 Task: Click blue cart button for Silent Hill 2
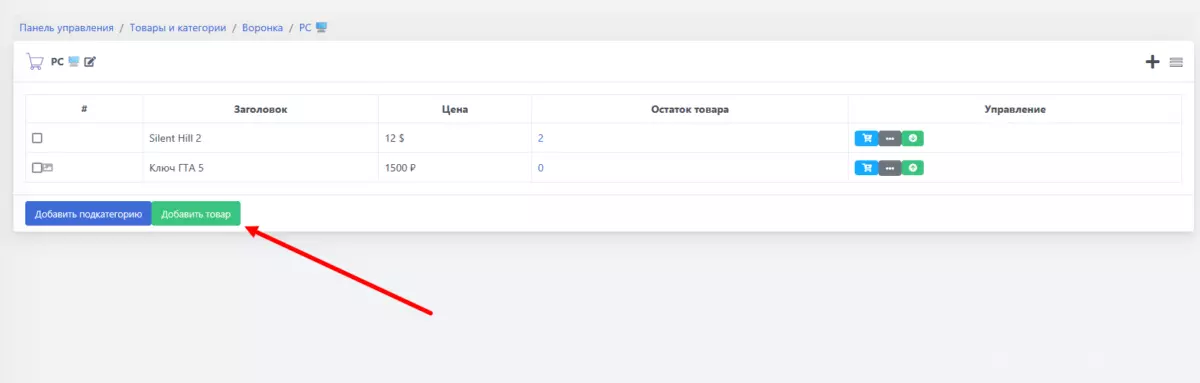pyautogui.click(x=866, y=139)
